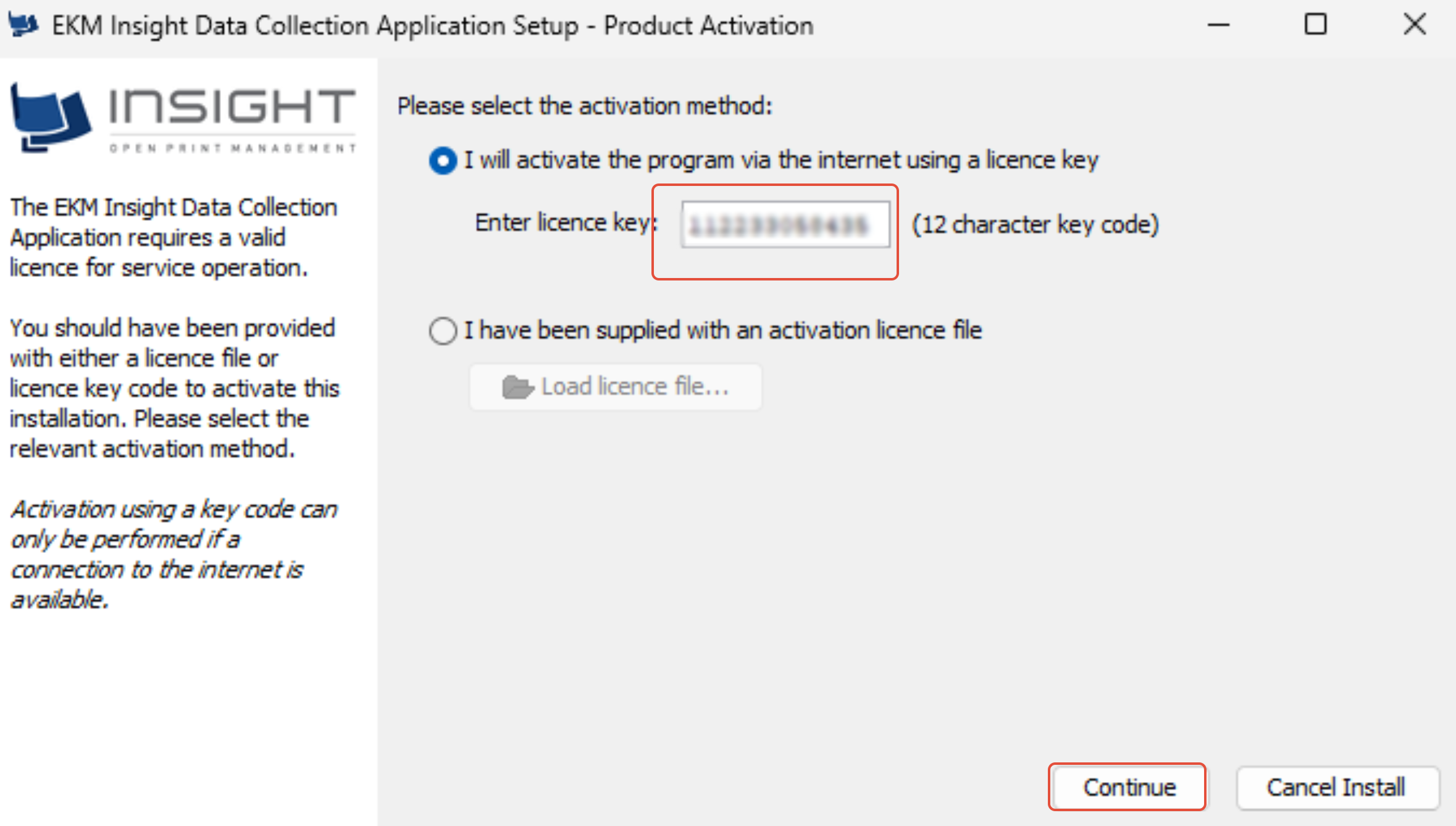This screenshot has width=1456, height=826.
Task: Minimize the setup window
Action: (1218, 25)
